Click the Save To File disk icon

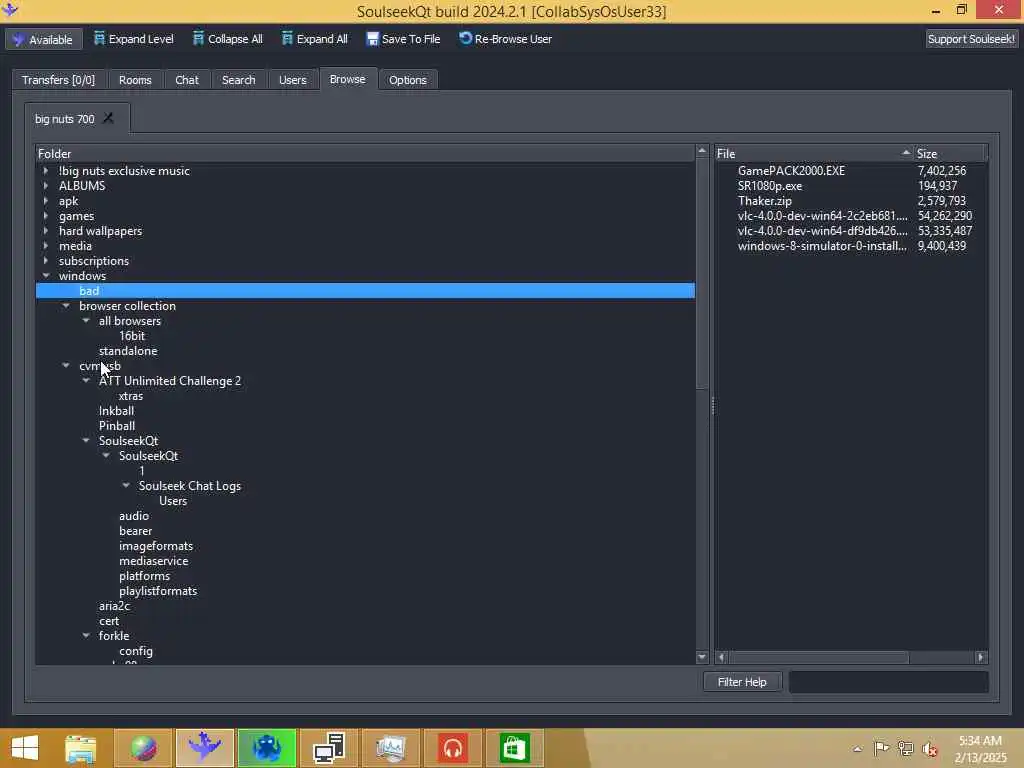point(372,39)
